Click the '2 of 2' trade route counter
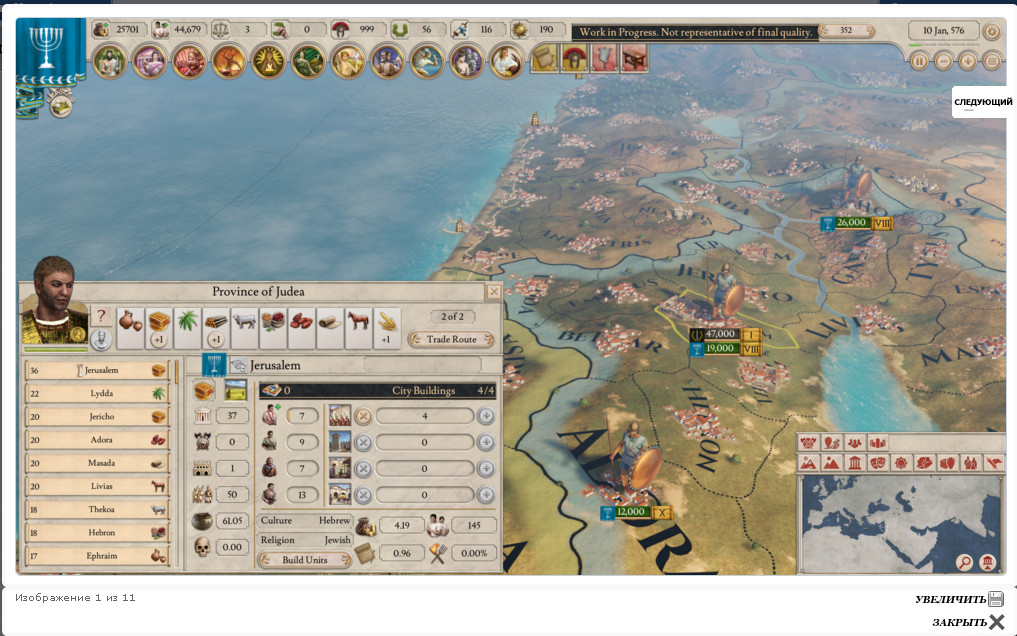The width and height of the screenshot is (1017, 636). (452, 316)
